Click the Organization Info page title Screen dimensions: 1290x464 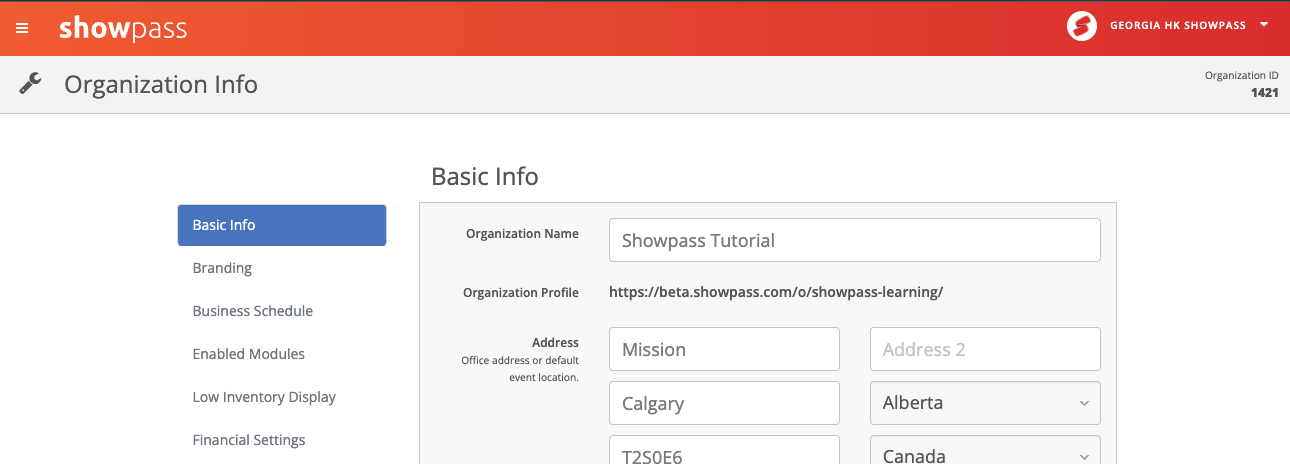[161, 84]
